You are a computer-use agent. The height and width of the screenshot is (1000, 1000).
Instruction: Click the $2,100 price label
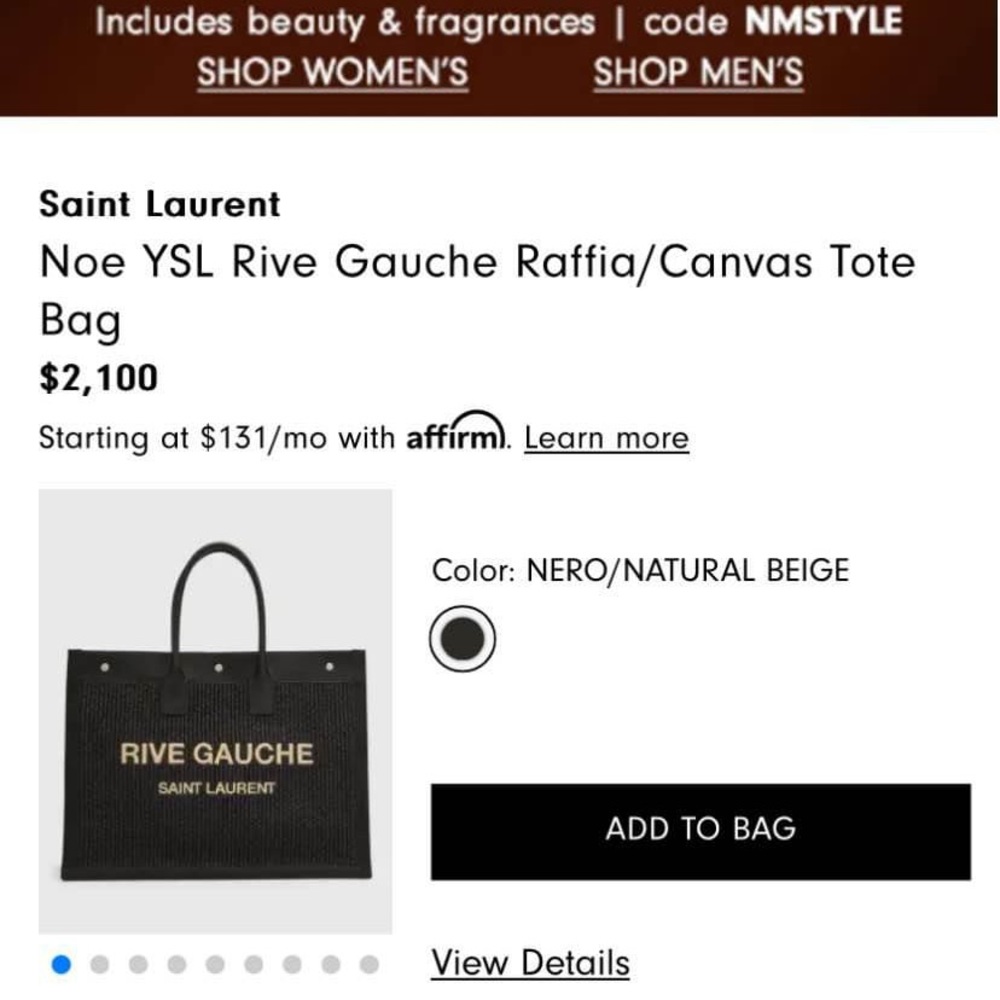click(x=97, y=378)
